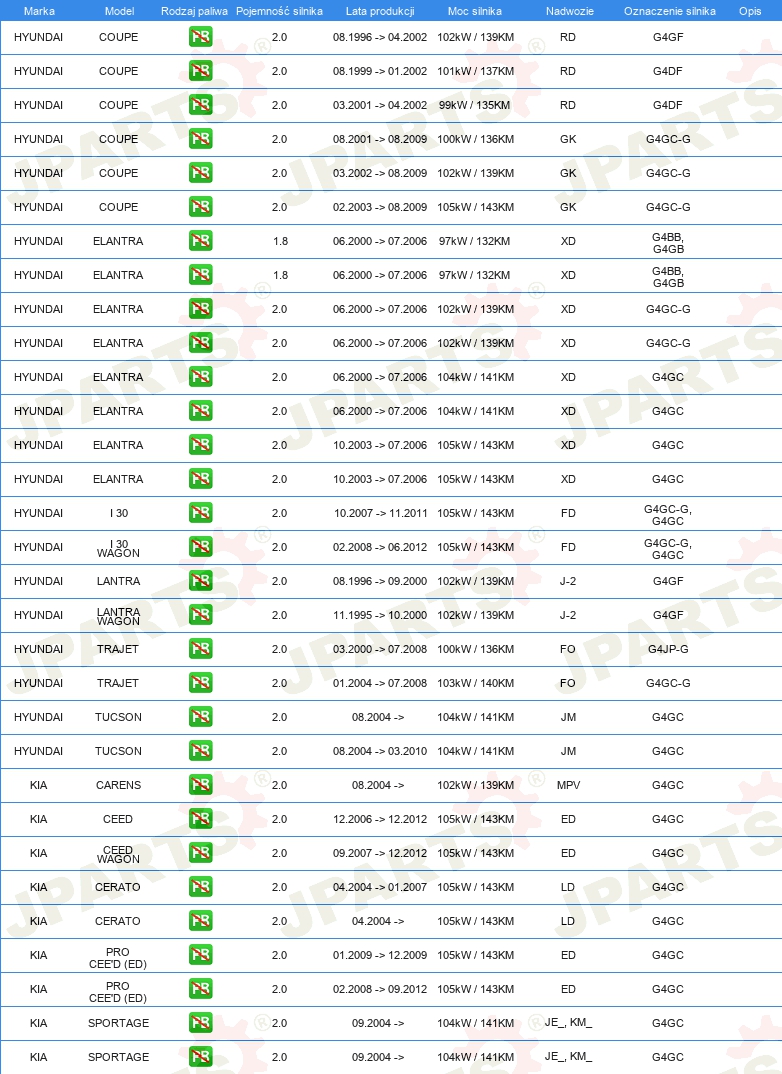This screenshot has width=782, height=1074.
Task: Click the 103kW / 140KM power cell
Action: point(476,683)
